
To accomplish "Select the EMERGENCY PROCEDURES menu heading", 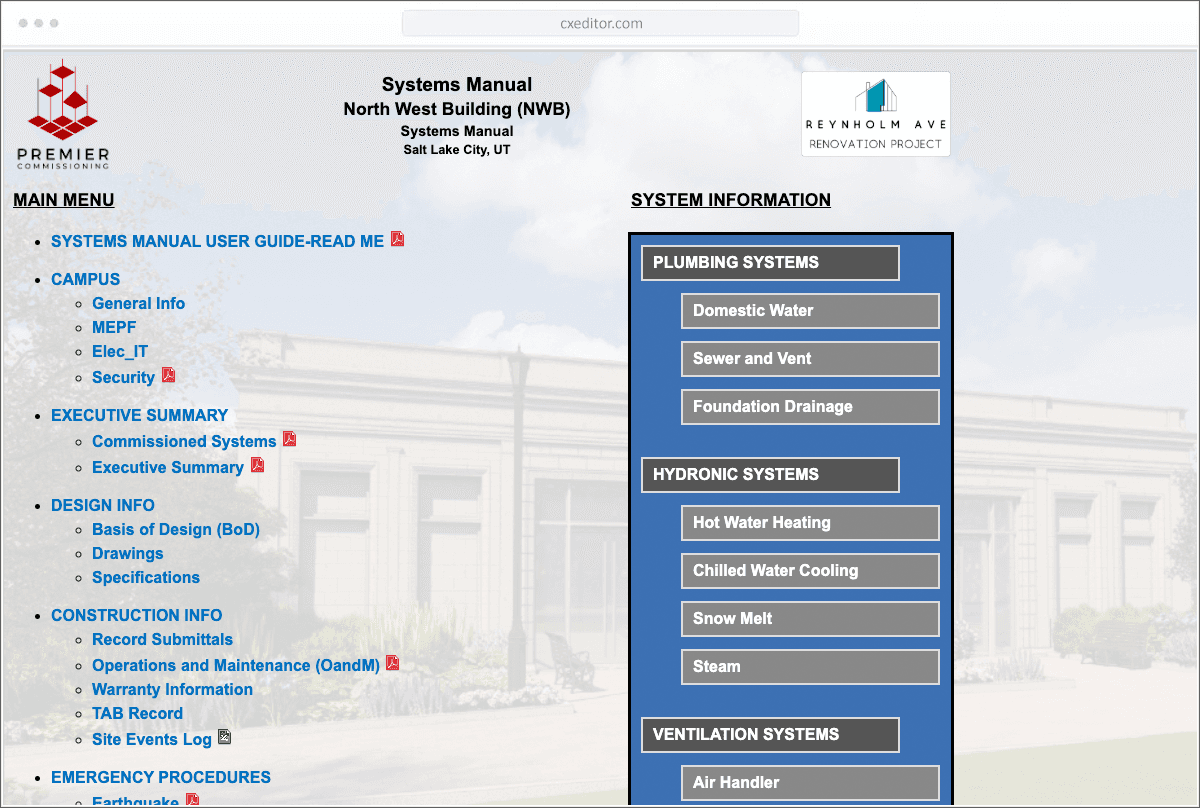I will tap(160, 778).
